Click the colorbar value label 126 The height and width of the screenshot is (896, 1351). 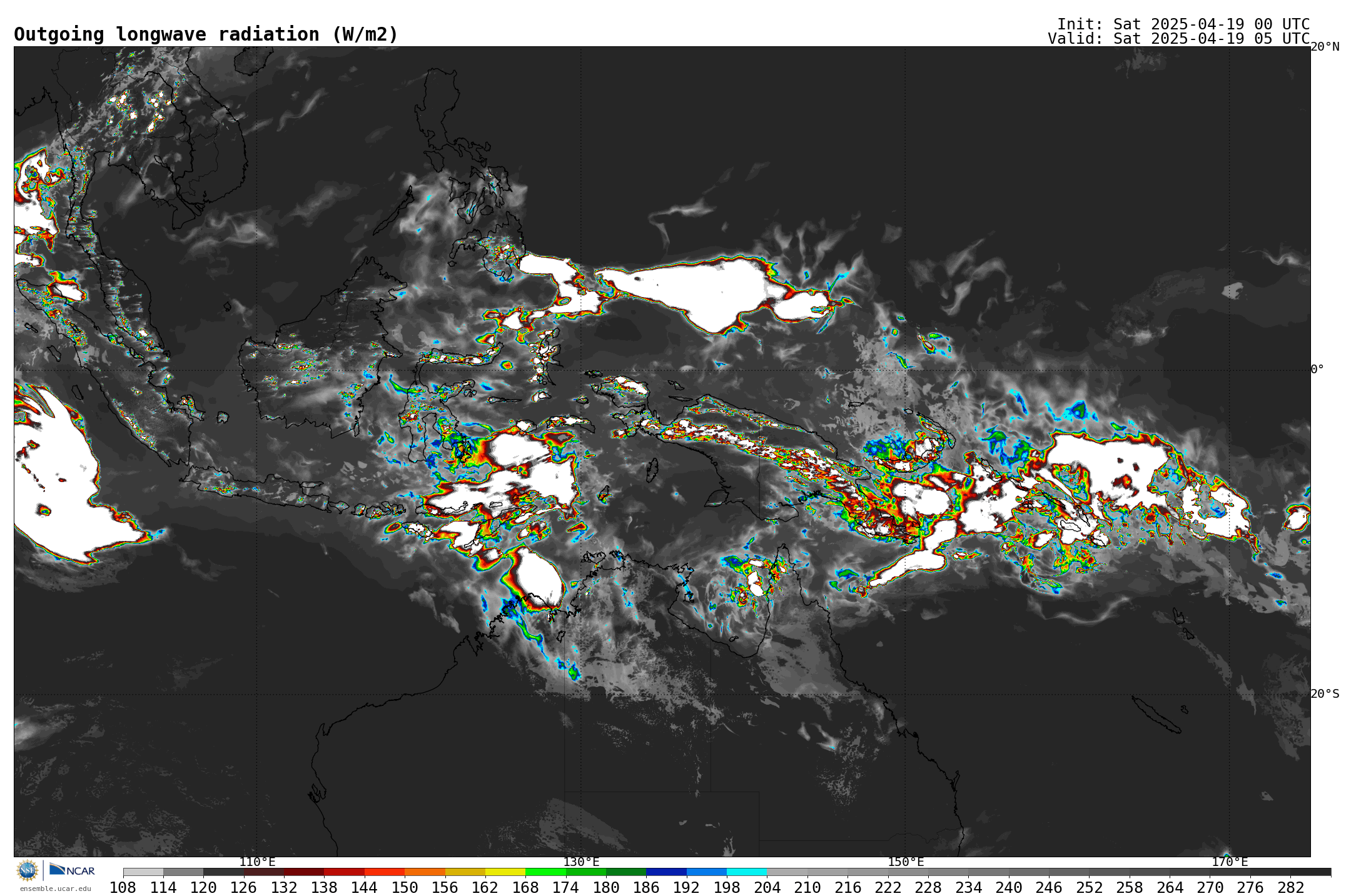tap(244, 887)
